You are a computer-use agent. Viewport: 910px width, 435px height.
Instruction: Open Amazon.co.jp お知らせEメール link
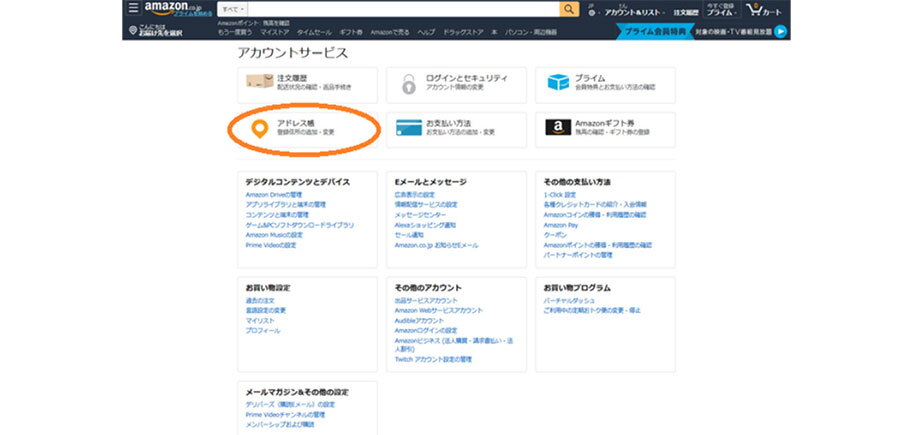pos(436,245)
